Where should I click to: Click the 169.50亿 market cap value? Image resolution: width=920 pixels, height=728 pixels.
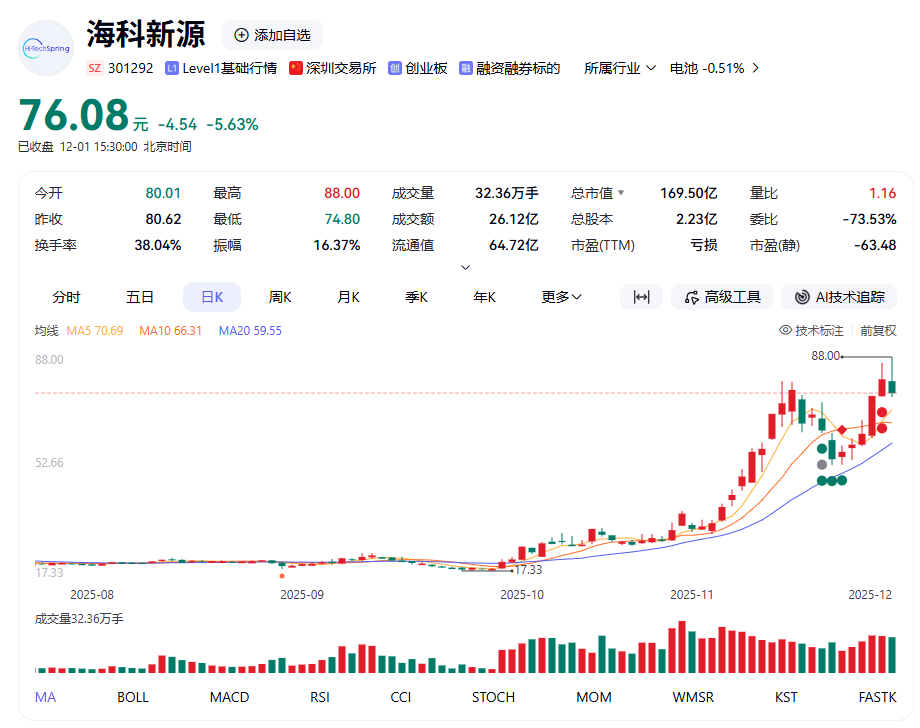tap(688, 193)
